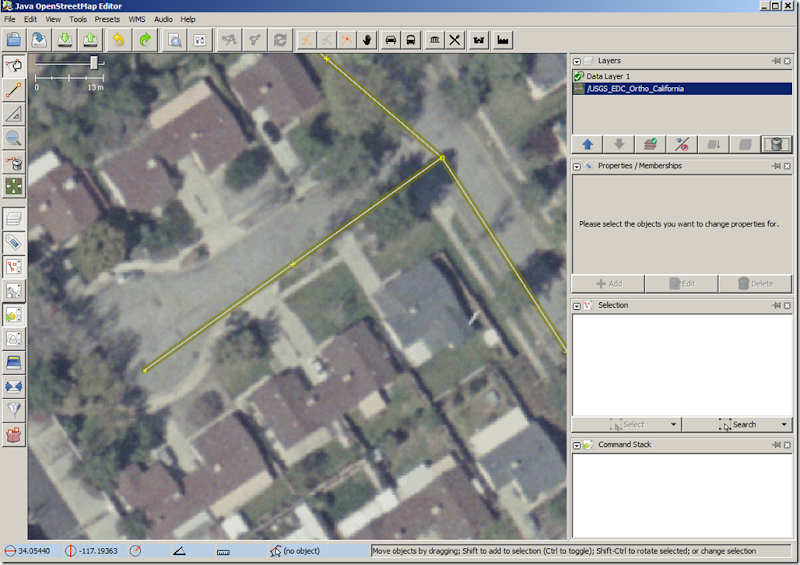Select the Draw nodes tool
The image size is (800, 565).
click(x=14, y=91)
